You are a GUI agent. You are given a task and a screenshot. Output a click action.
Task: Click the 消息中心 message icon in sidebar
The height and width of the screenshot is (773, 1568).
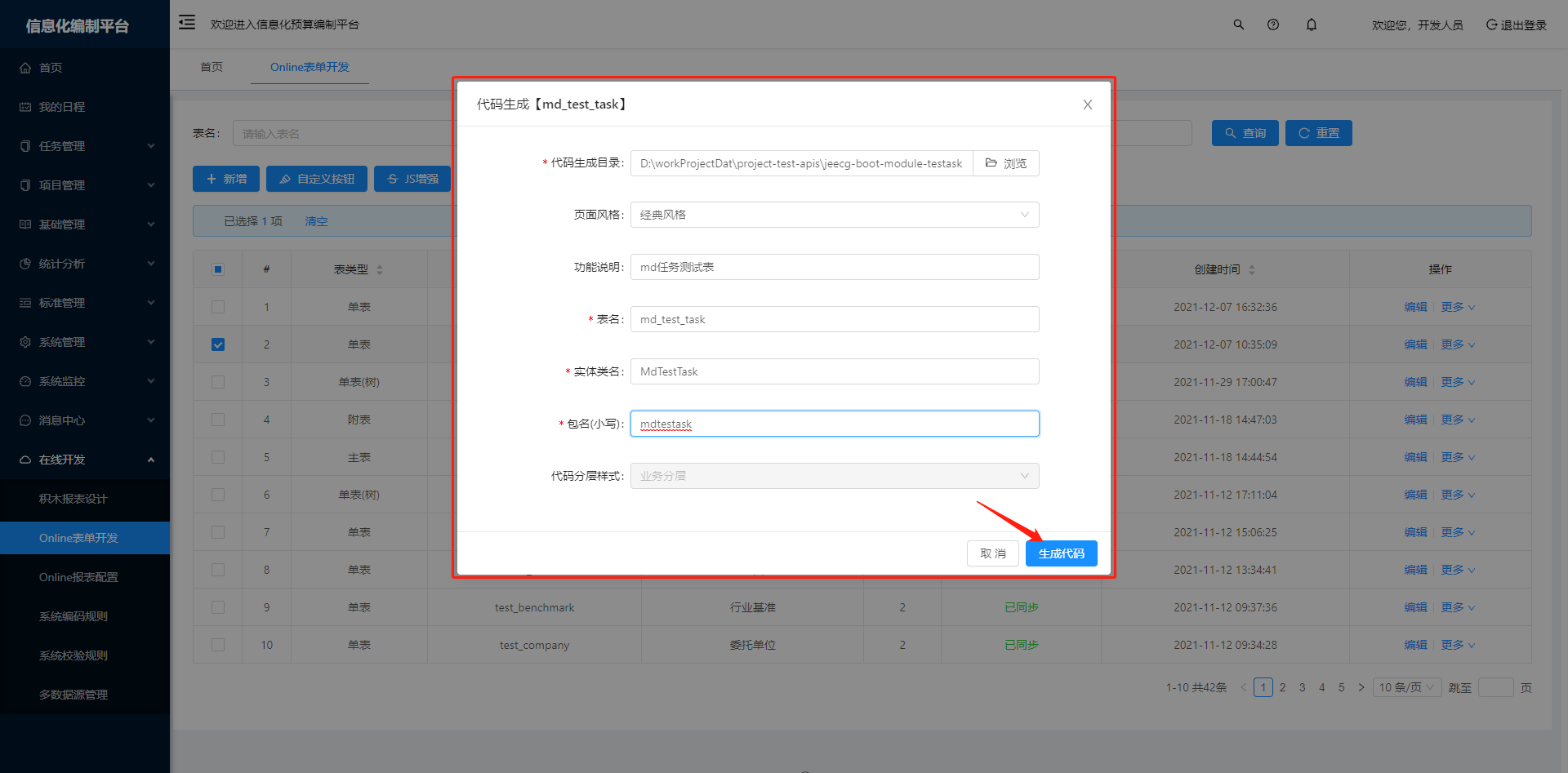point(25,420)
